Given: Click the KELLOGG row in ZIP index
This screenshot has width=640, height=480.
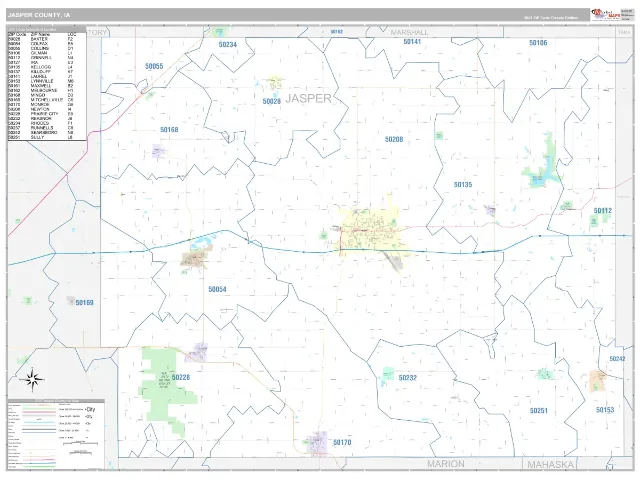Looking at the screenshot, I should (41, 67).
